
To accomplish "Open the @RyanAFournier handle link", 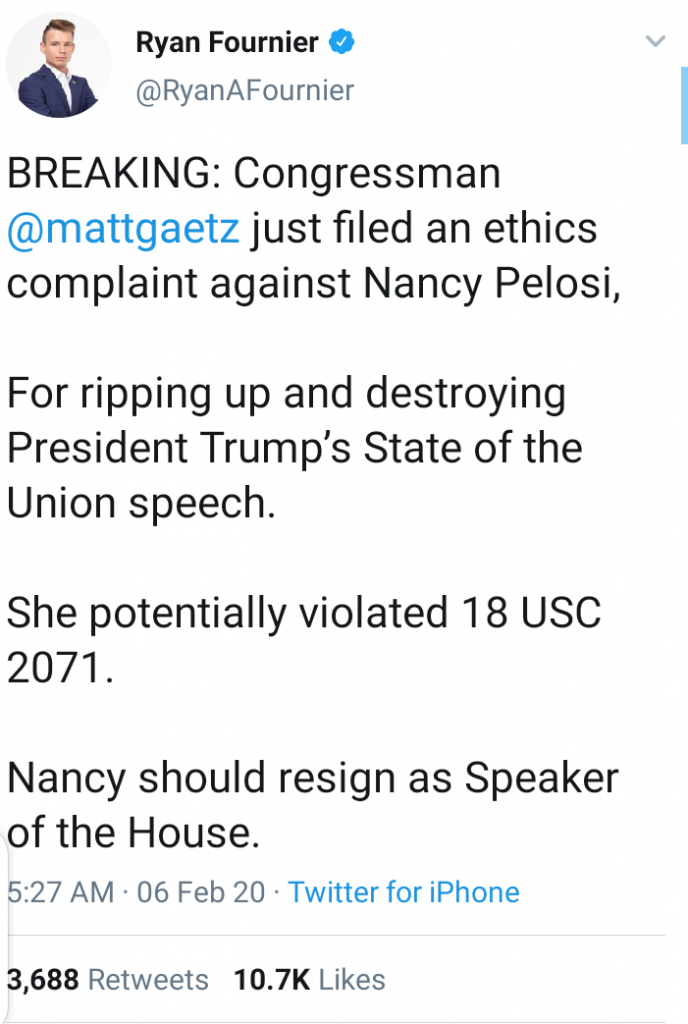I will [x=243, y=91].
